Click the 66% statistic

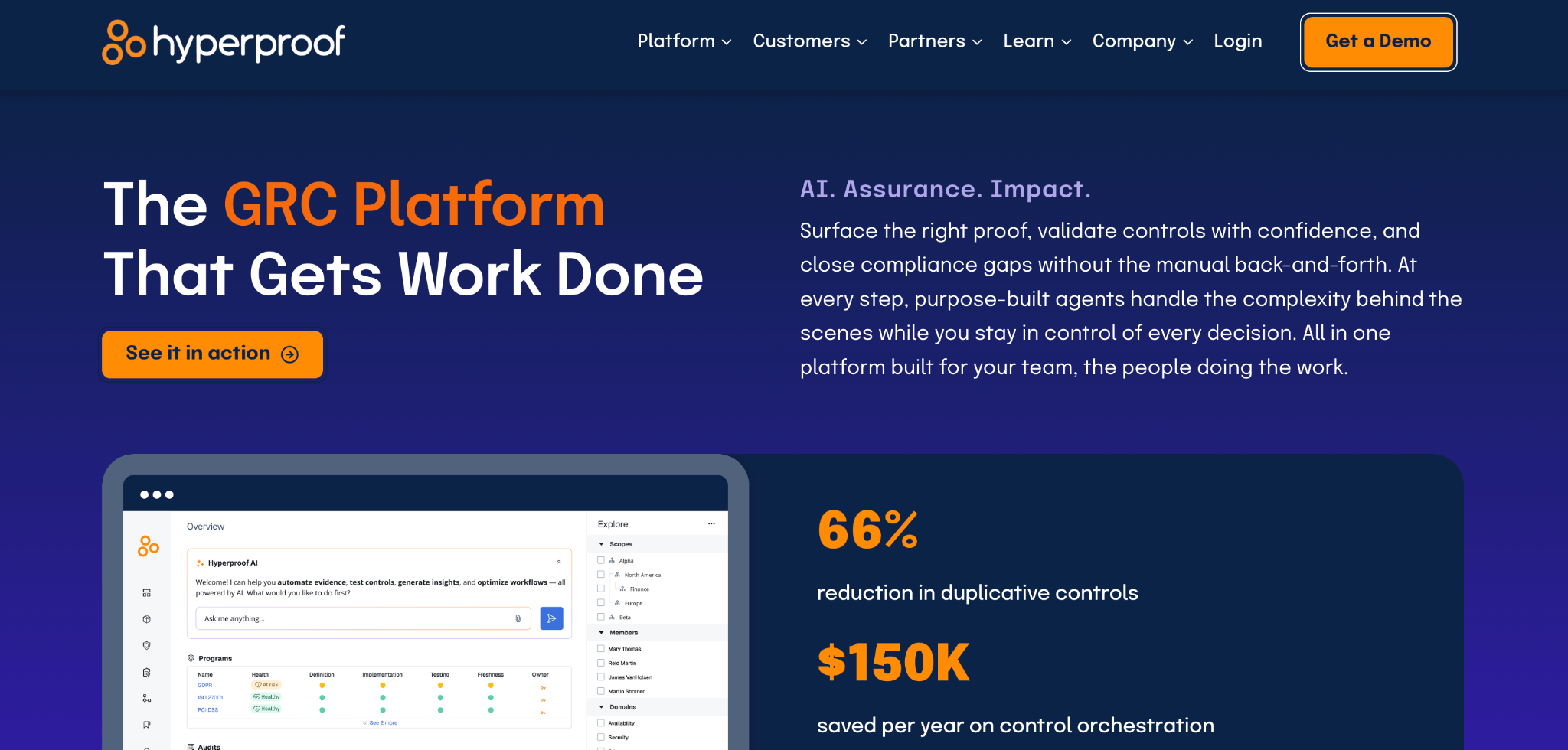868,530
